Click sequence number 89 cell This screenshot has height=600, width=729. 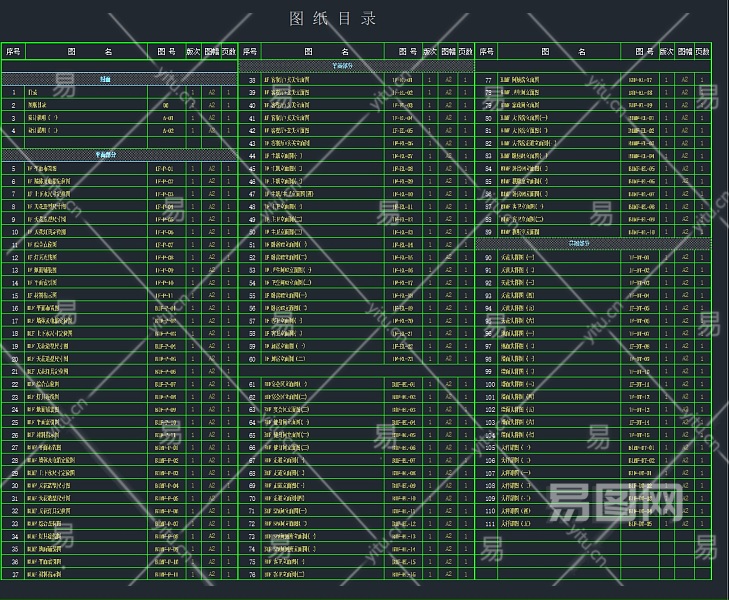coord(488,232)
